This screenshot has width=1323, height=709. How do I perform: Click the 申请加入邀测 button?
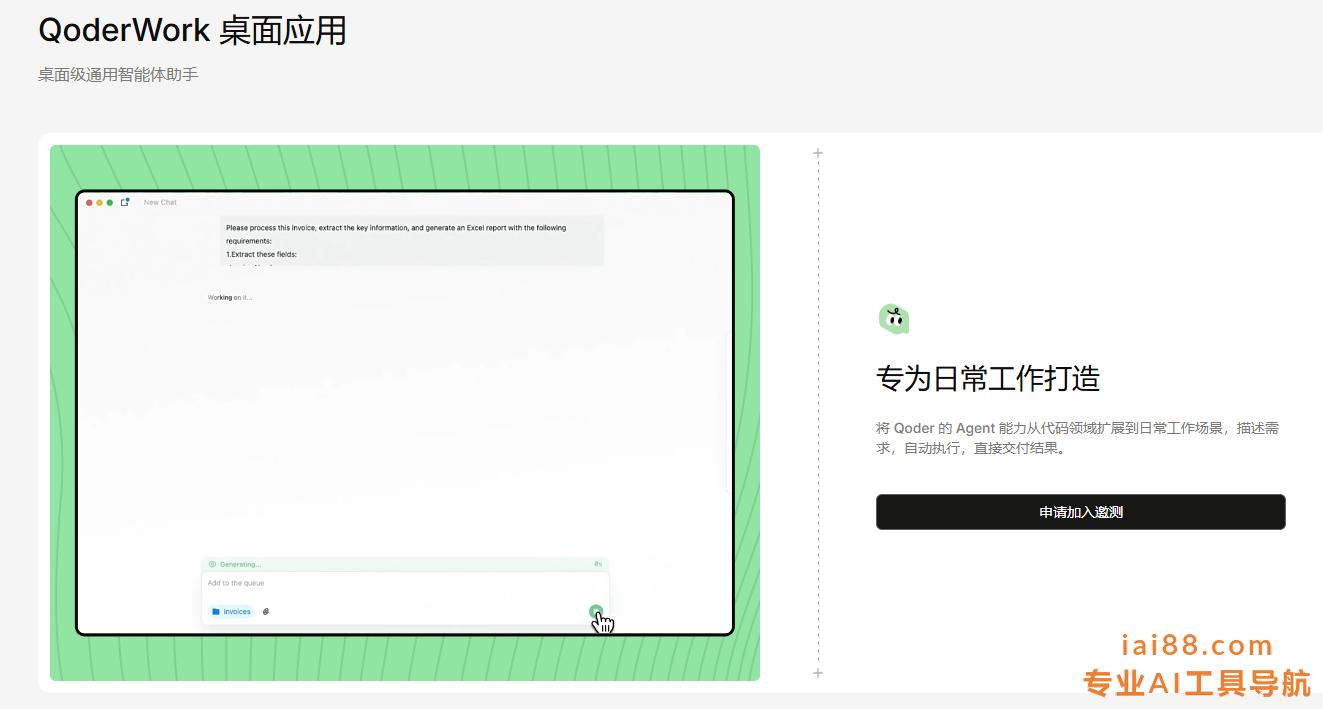tap(1080, 512)
